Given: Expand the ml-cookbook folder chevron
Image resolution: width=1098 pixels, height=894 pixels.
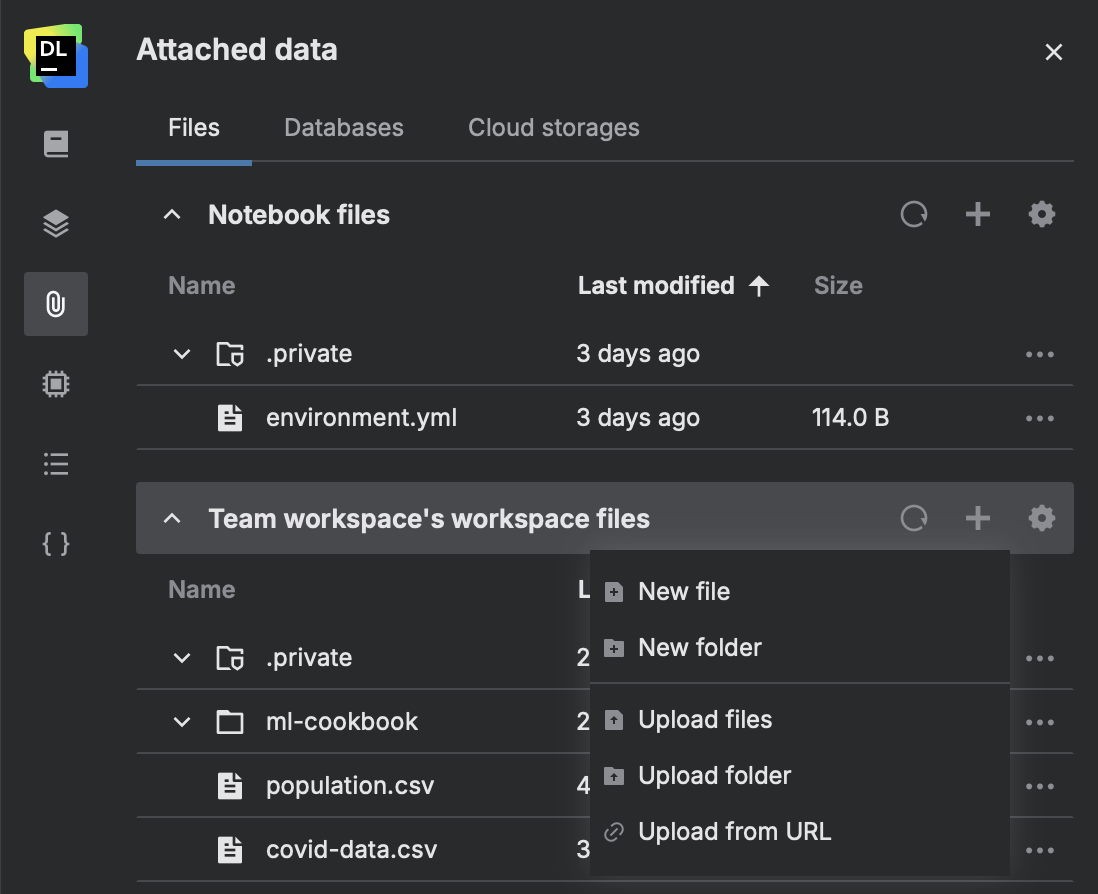Looking at the screenshot, I should point(181,722).
